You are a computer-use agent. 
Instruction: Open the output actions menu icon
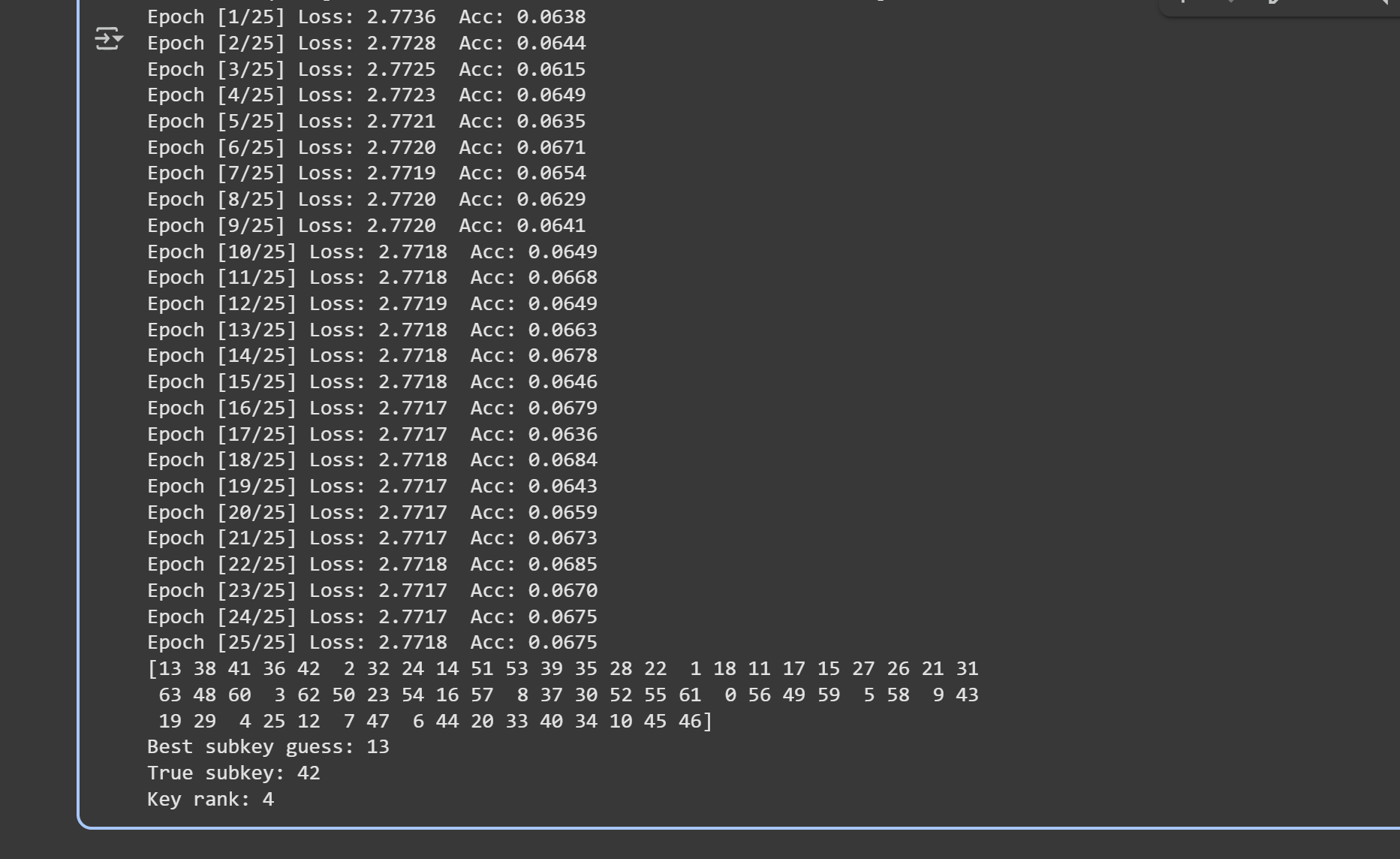click(x=108, y=38)
